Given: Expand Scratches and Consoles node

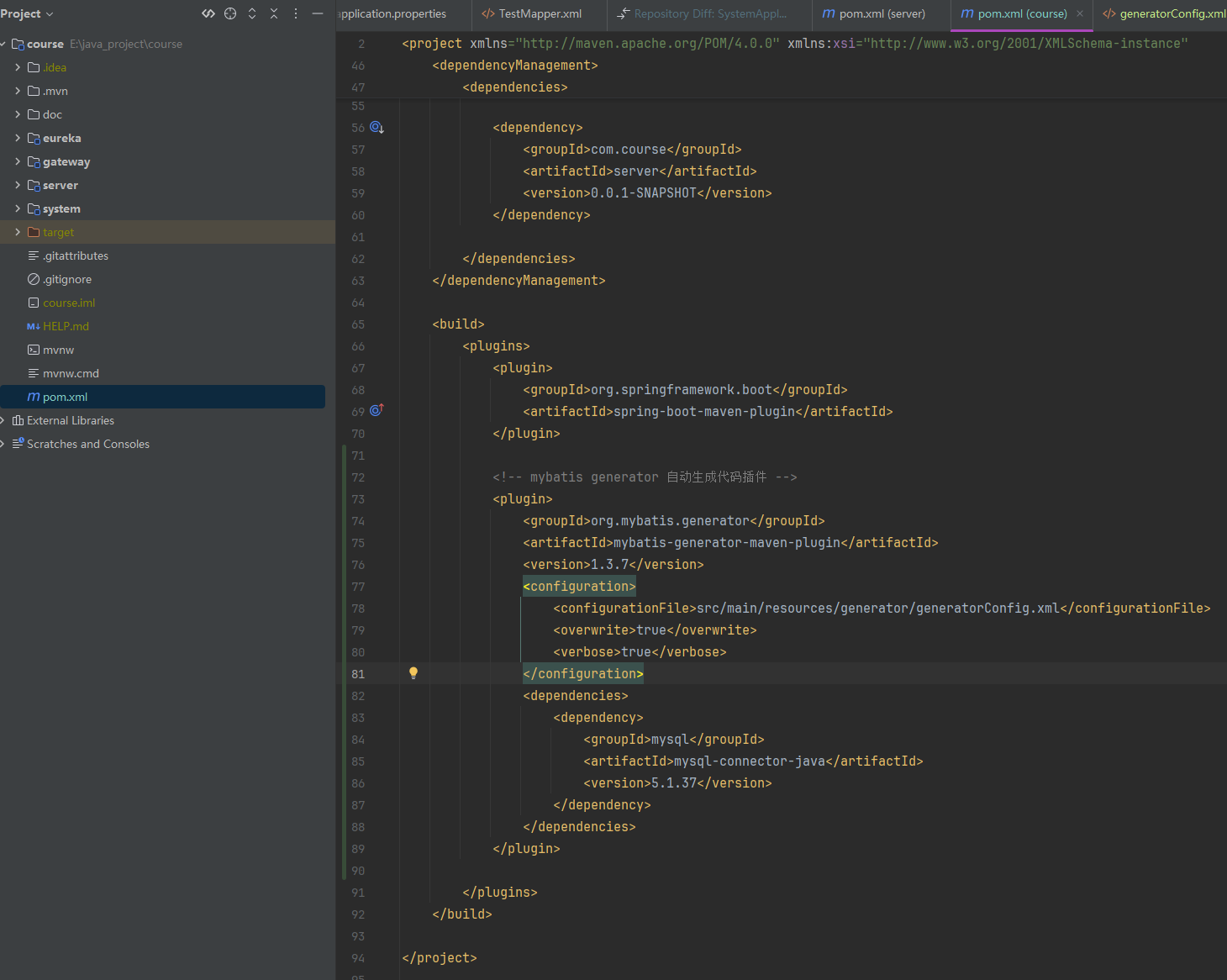Looking at the screenshot, I should (x=3, y=444).
